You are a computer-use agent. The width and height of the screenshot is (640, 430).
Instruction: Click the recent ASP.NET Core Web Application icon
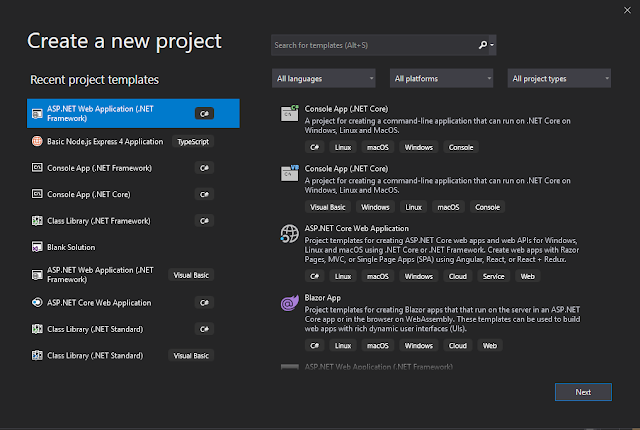click(37, 302)
